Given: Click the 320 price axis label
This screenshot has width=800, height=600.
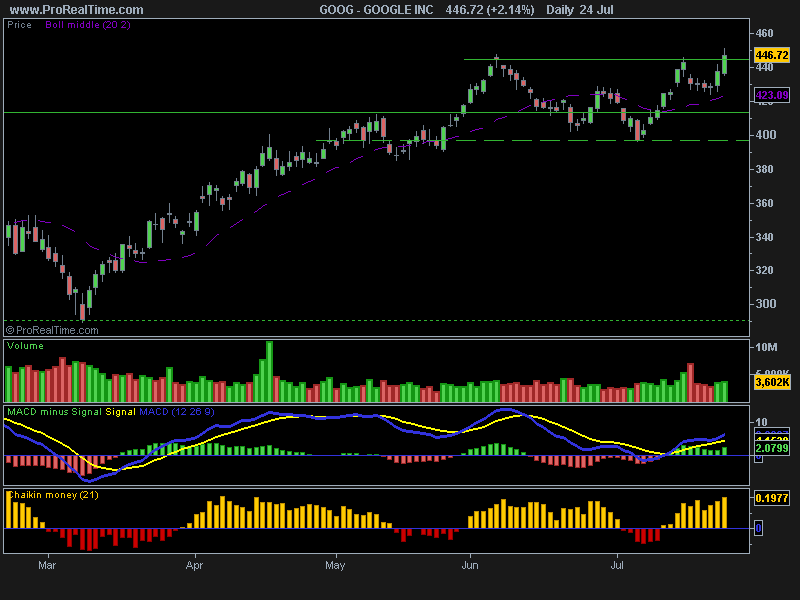Looking at the screenshot, I should coord(764,270).
